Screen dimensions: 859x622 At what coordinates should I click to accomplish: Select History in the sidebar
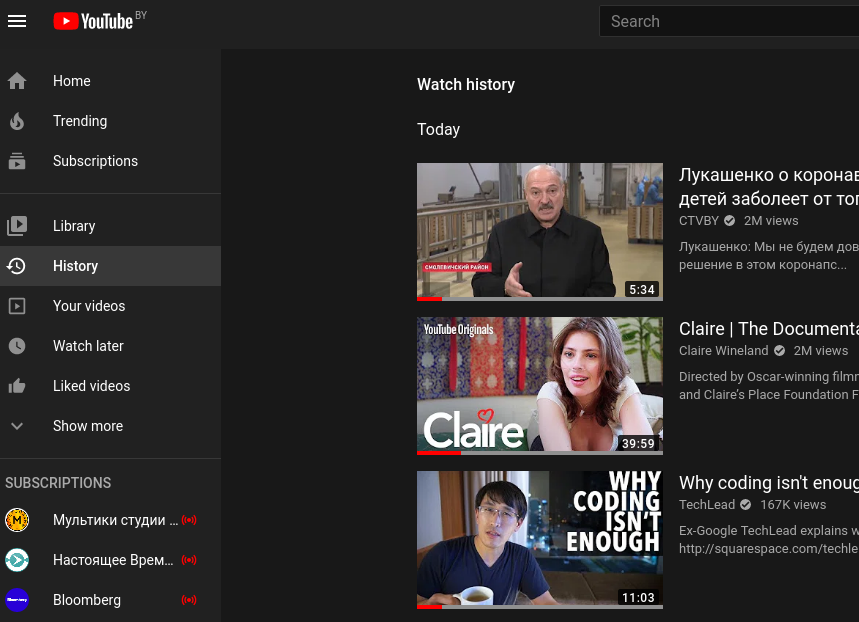(110, 266)
